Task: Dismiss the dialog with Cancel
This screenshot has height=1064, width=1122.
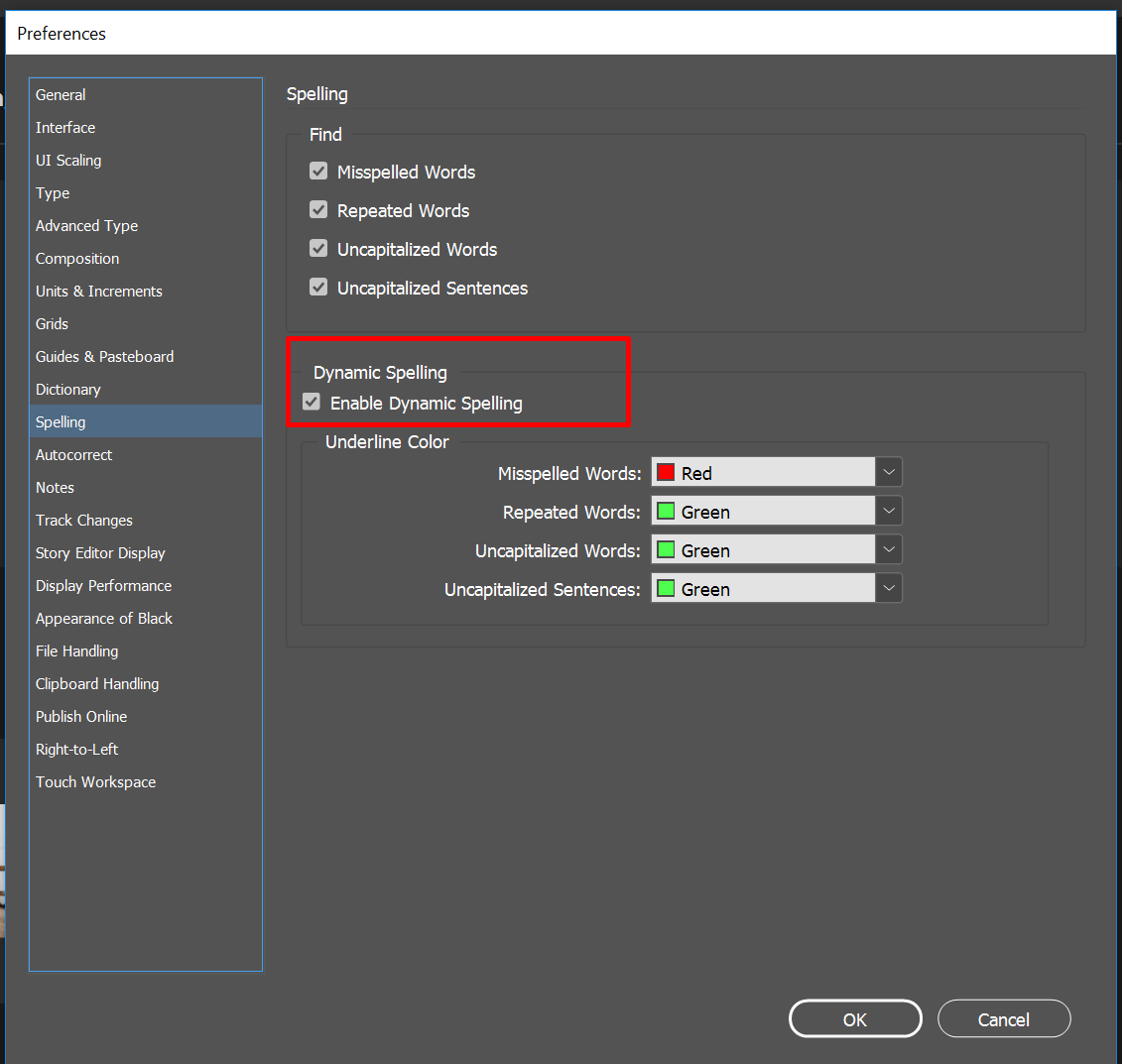Action: click(1003, 1018)
